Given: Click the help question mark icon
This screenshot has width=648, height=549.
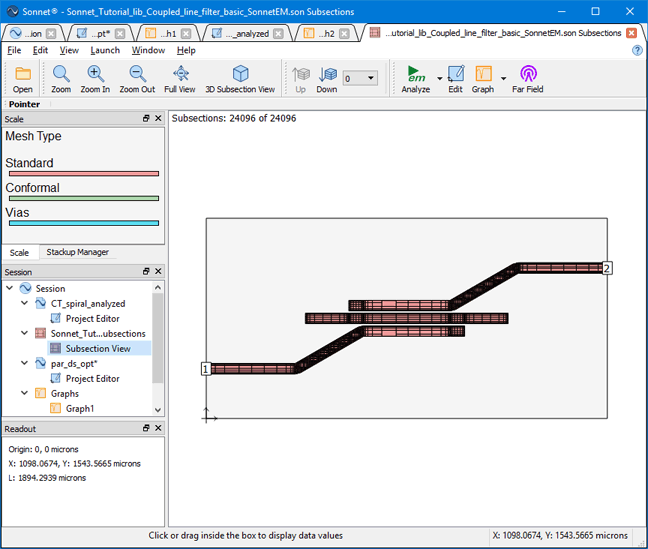Looking at the screenshot, I should click(637, 50).
